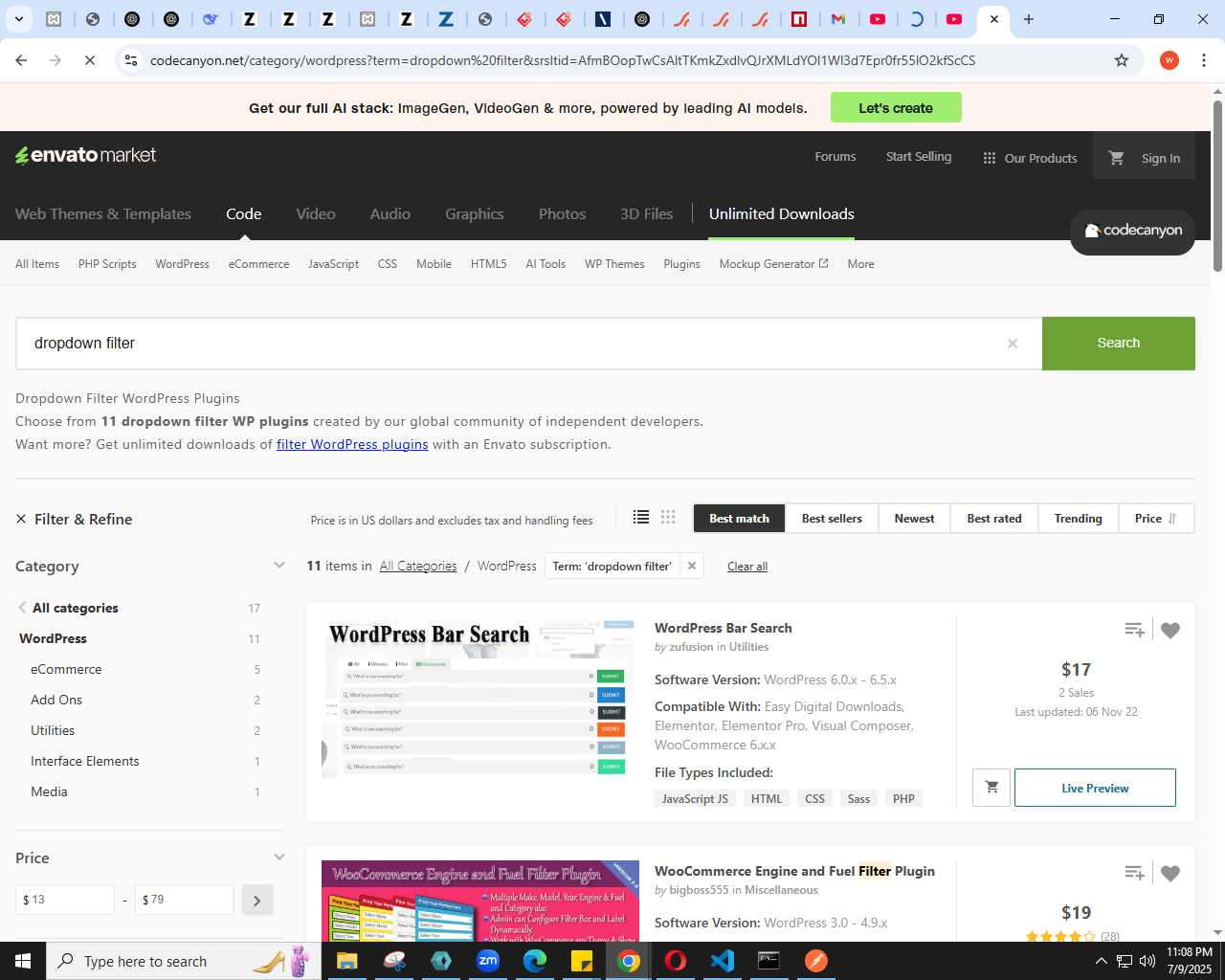Apply price range arrow button

pos(257,900)
